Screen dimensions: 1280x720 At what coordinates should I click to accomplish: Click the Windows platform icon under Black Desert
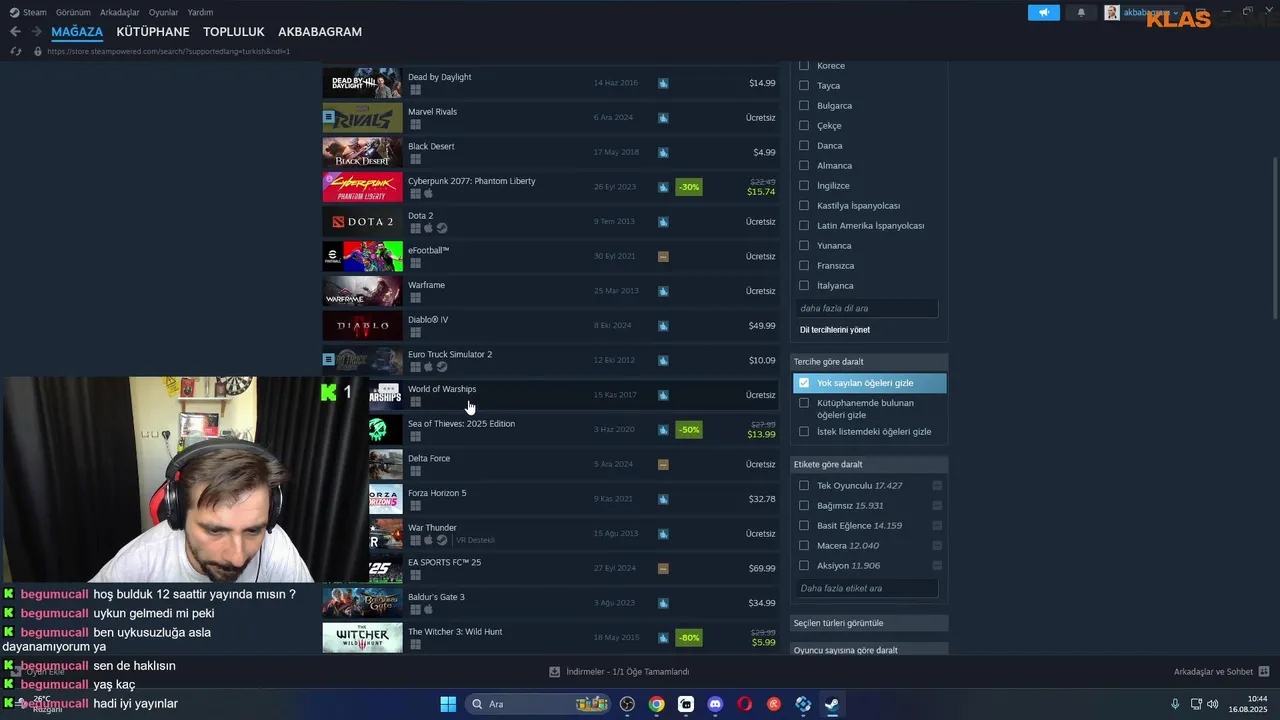[x=415, y=159]
